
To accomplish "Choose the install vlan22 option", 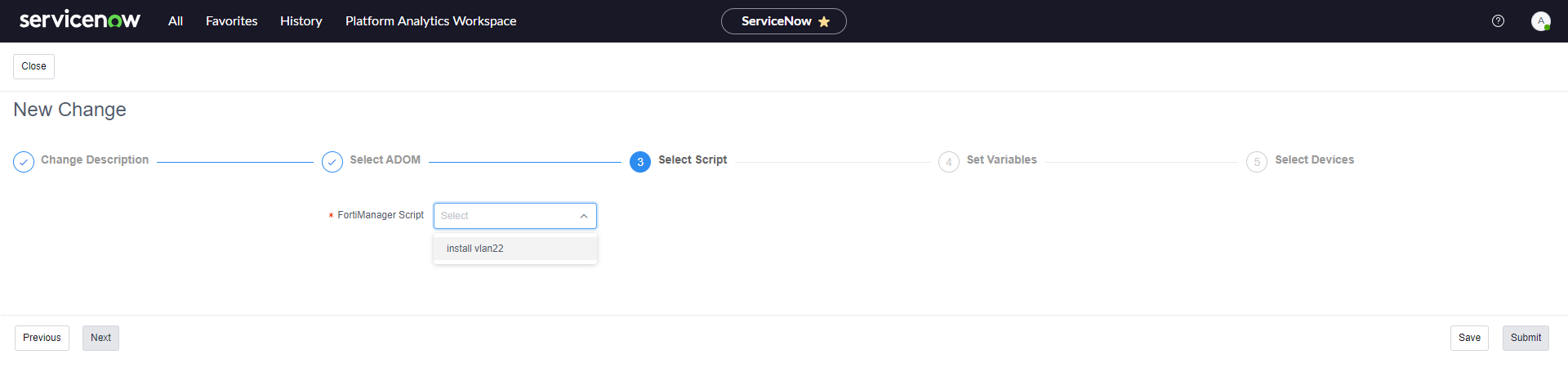I will [475, 249].
